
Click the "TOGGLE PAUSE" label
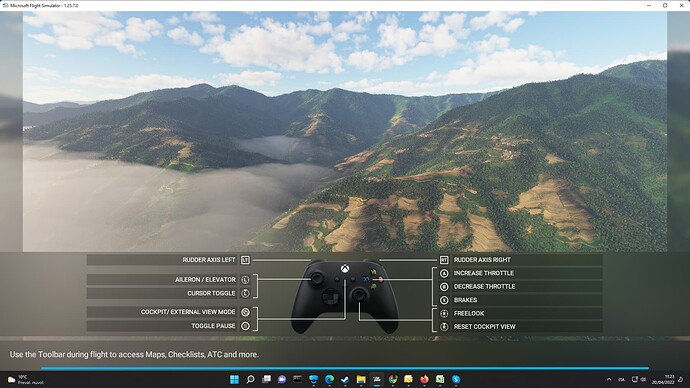click(213, 326)
